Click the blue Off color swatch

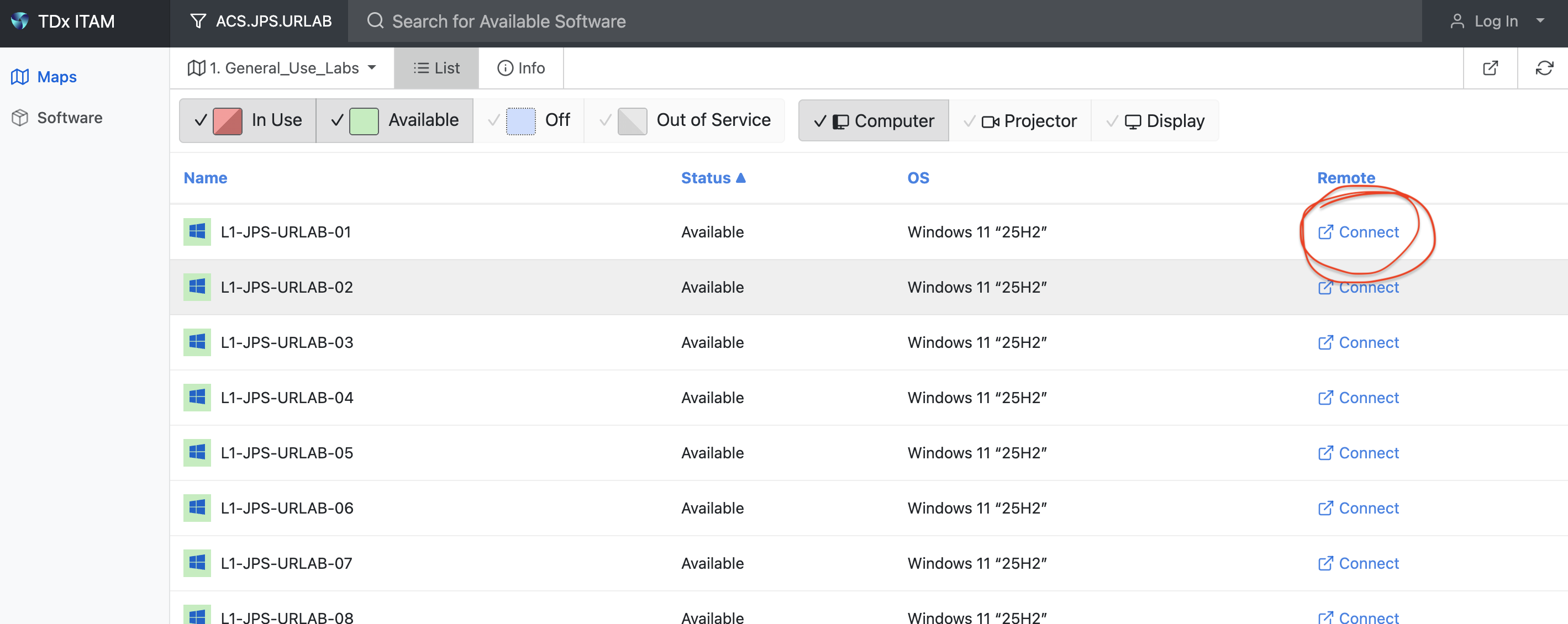coord(521,120)
